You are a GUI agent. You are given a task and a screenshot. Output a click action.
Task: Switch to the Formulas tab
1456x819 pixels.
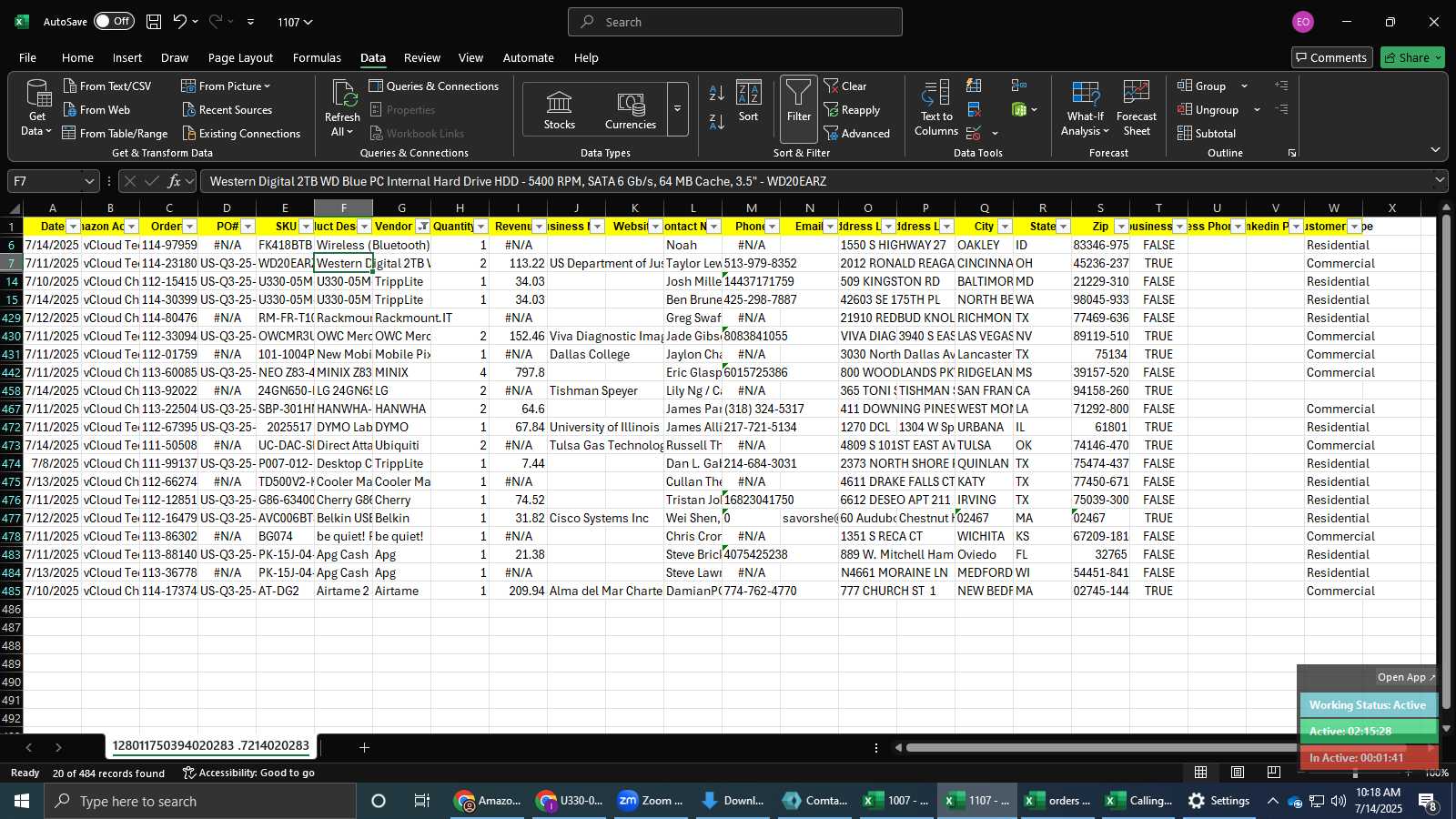[x=317, y=57]
